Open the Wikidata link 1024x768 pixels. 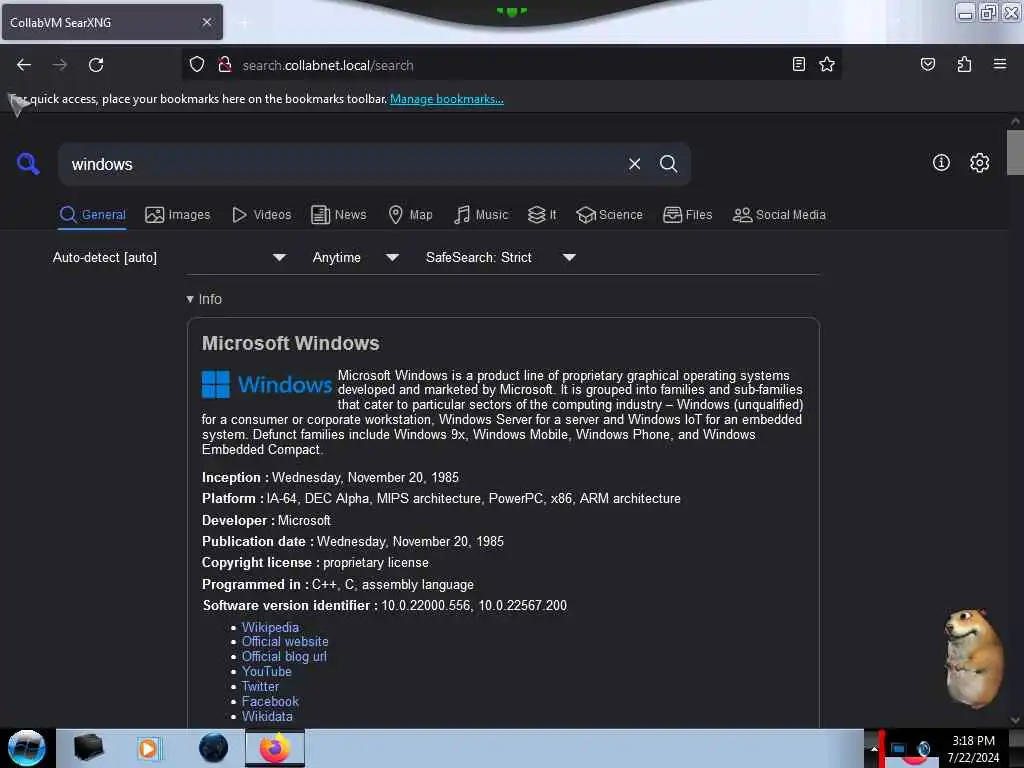[x=267, y=716]
